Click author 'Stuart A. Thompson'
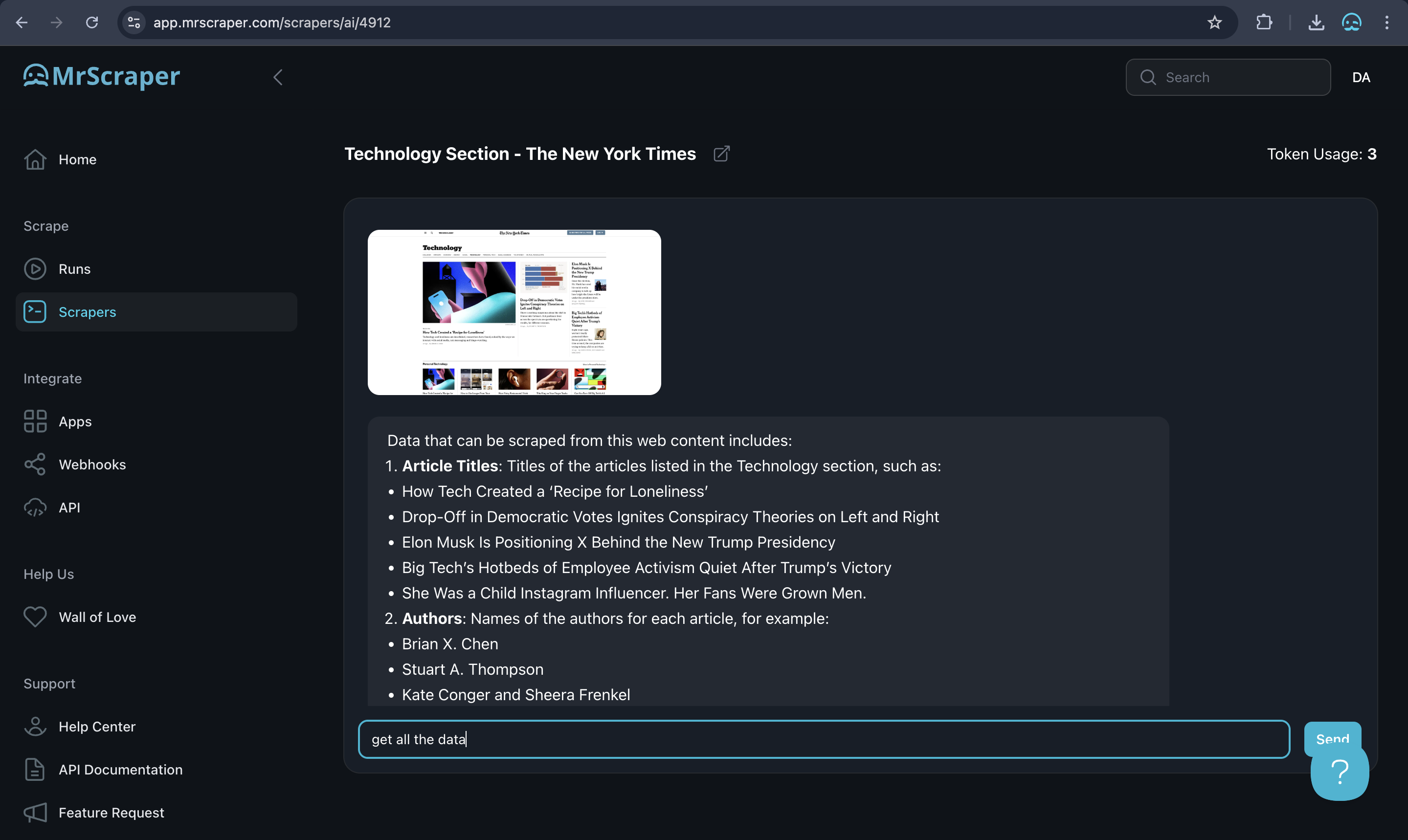 (473, 670)
